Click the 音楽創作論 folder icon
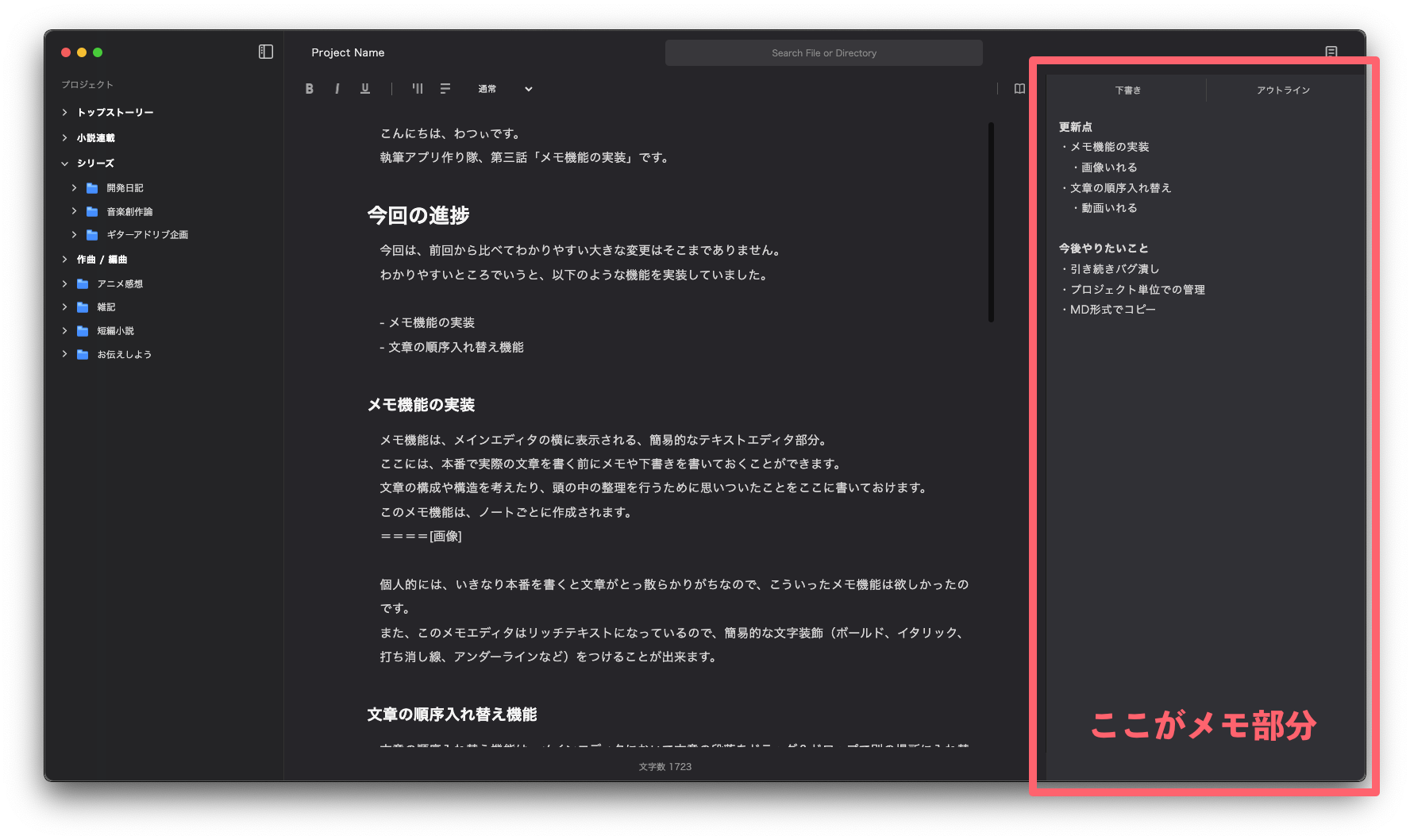 pyautogui.click(x=92, y=211)
